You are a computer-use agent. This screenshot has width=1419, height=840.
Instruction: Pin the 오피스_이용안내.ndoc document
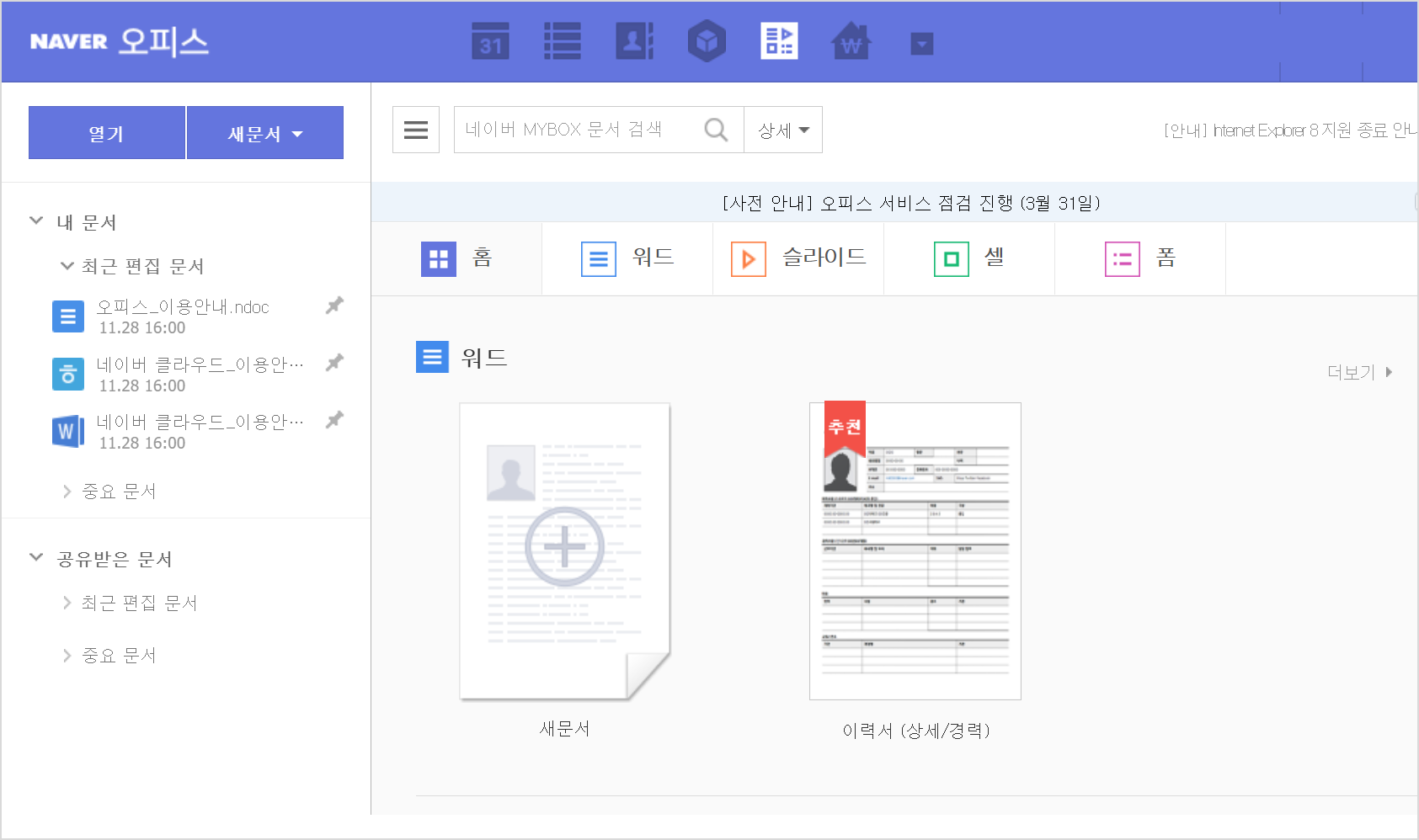334,306
